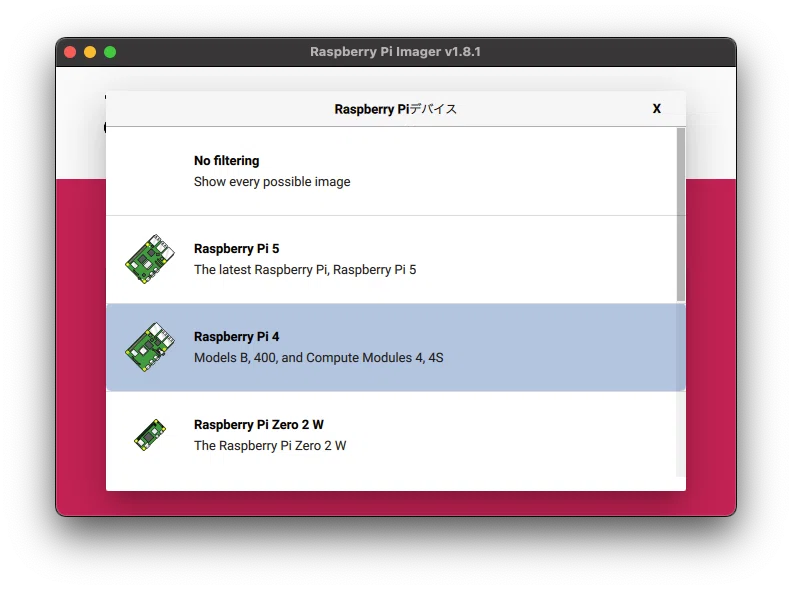Click 'The latest Raspberry Pi, Raspberry Pi 5' text
The height and width of the screenshot is (590, 792).
click(x=305, y=270)
